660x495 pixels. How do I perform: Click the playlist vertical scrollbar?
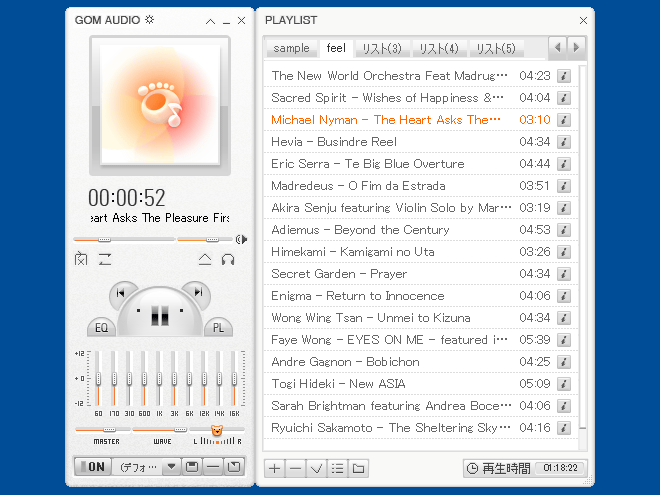pos(583,257)
